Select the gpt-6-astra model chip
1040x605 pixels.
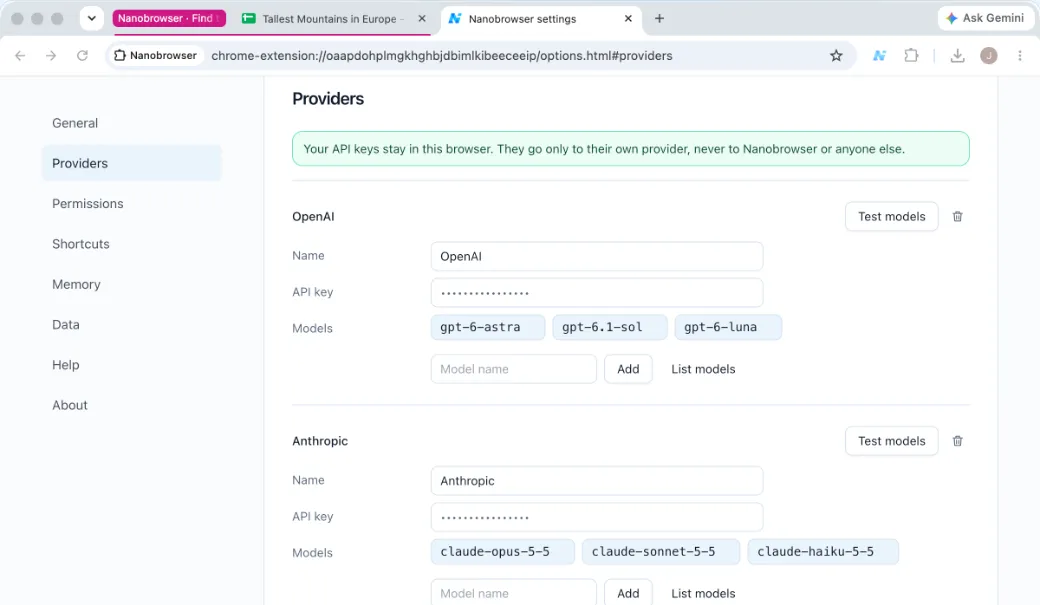click(488, 327)
